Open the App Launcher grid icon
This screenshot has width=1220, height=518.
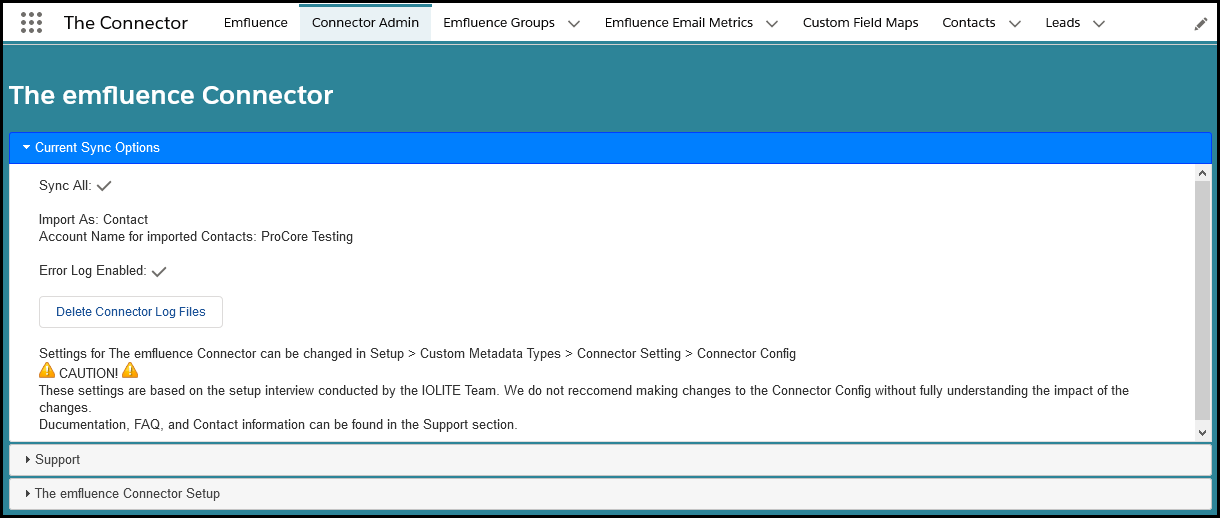[31, 22]
